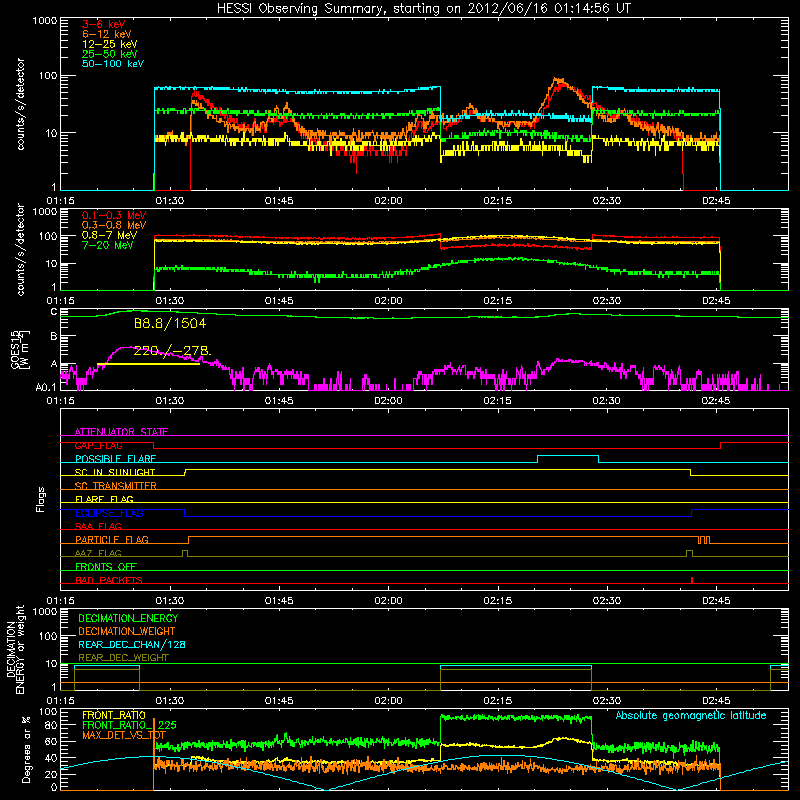Select the REAR_DEC_WEIGHT legend label
This screenshot has width=800, height=800.
(123, 658)
